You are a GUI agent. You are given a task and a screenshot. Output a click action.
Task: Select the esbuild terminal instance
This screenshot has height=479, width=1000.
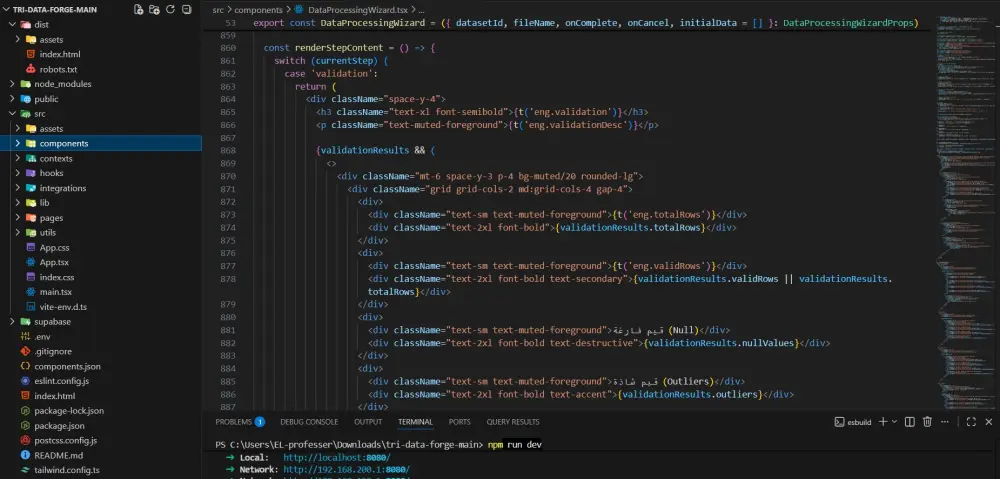(x=853, y=422)
